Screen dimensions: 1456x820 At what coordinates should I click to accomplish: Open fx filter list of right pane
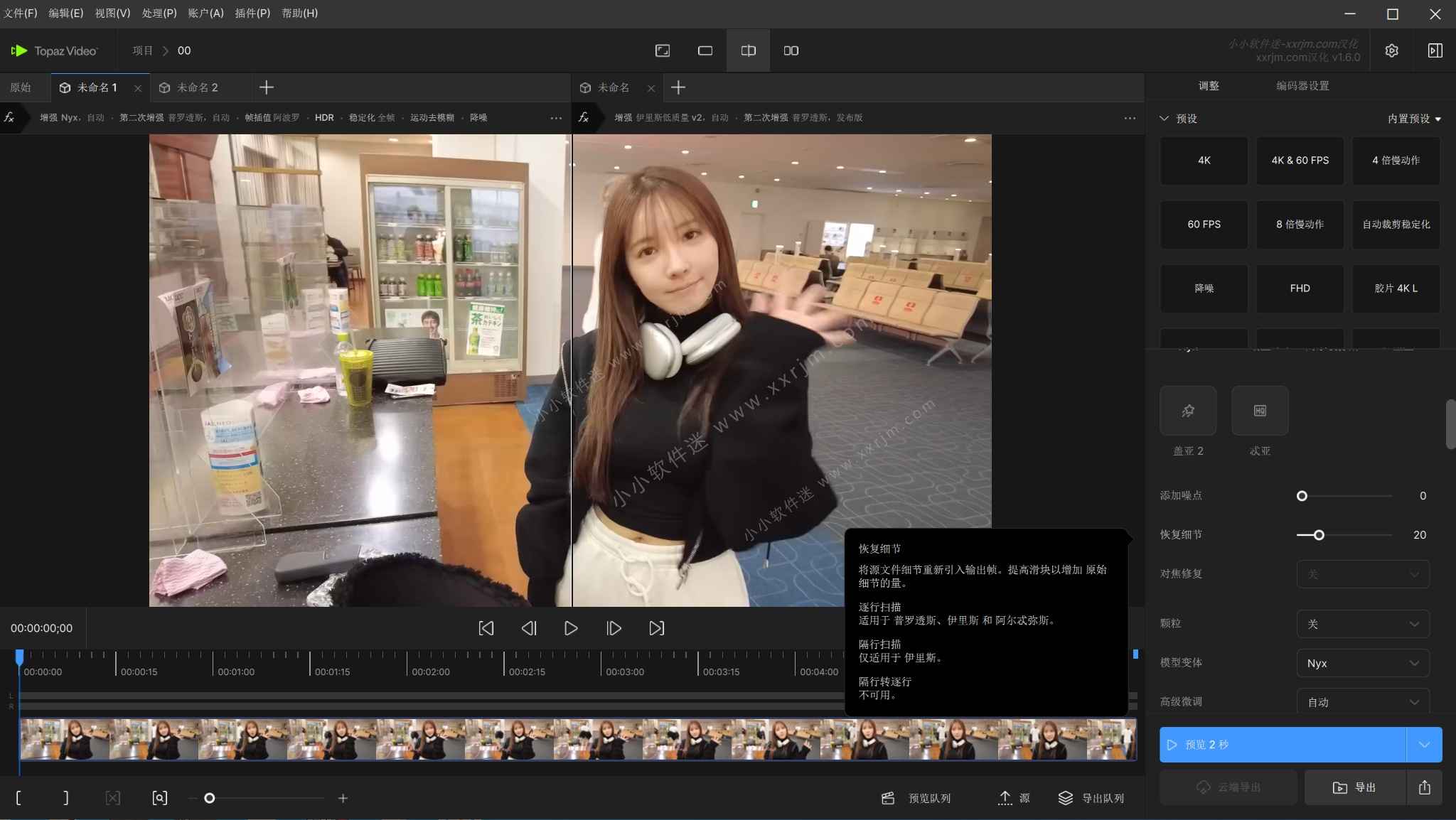584,117
